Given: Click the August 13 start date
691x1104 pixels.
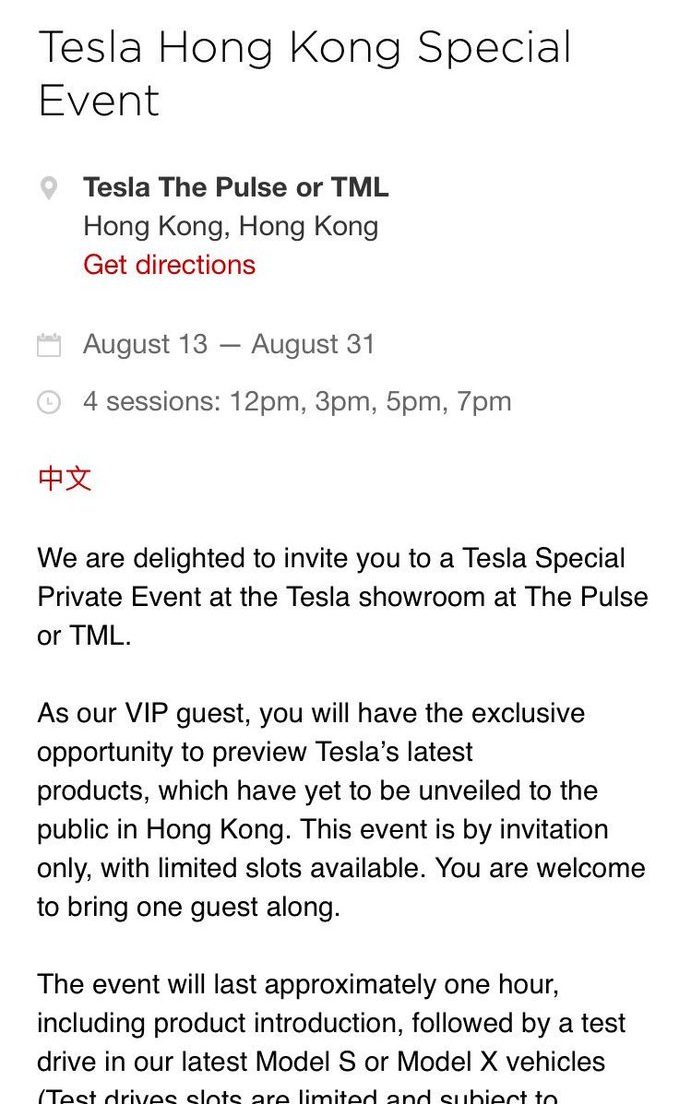Looking at the screenshot, I should (146, 344).
